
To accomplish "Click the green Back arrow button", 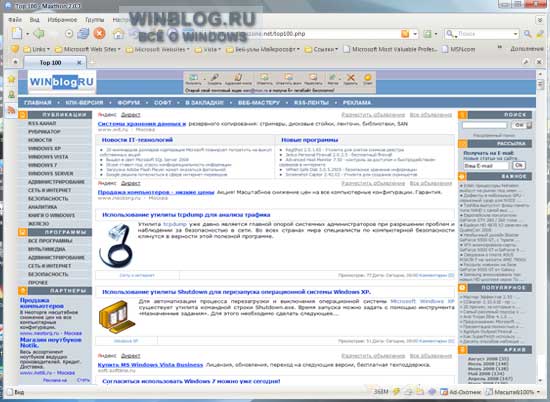I will (39, 34).
